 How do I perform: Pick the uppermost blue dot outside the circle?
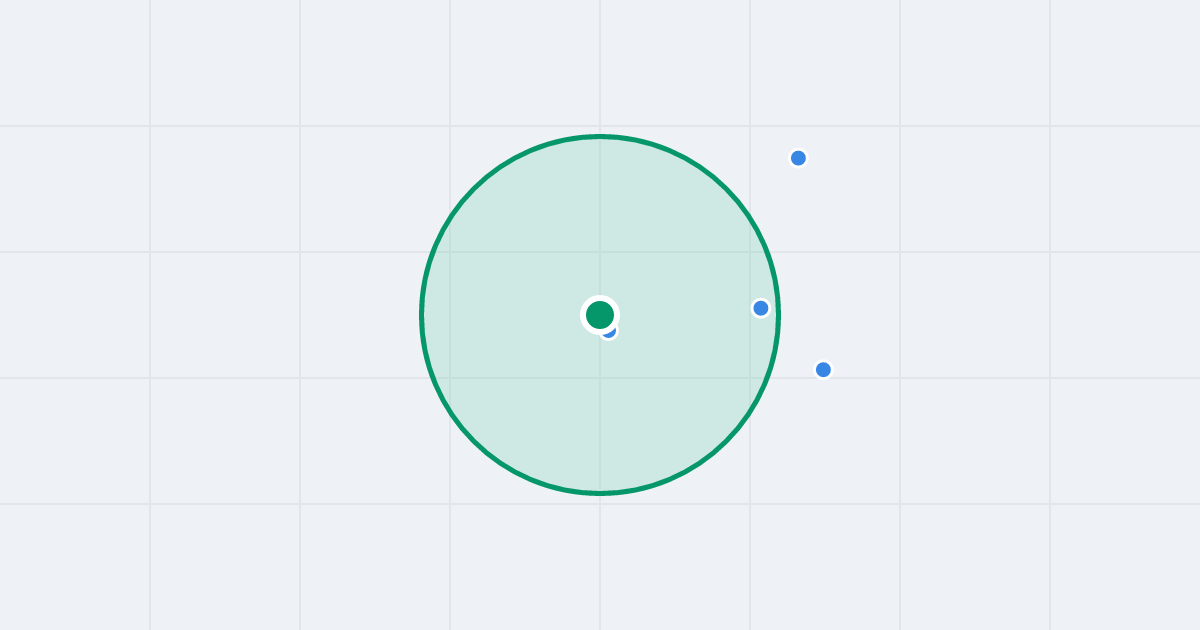[x=798, y=158]
